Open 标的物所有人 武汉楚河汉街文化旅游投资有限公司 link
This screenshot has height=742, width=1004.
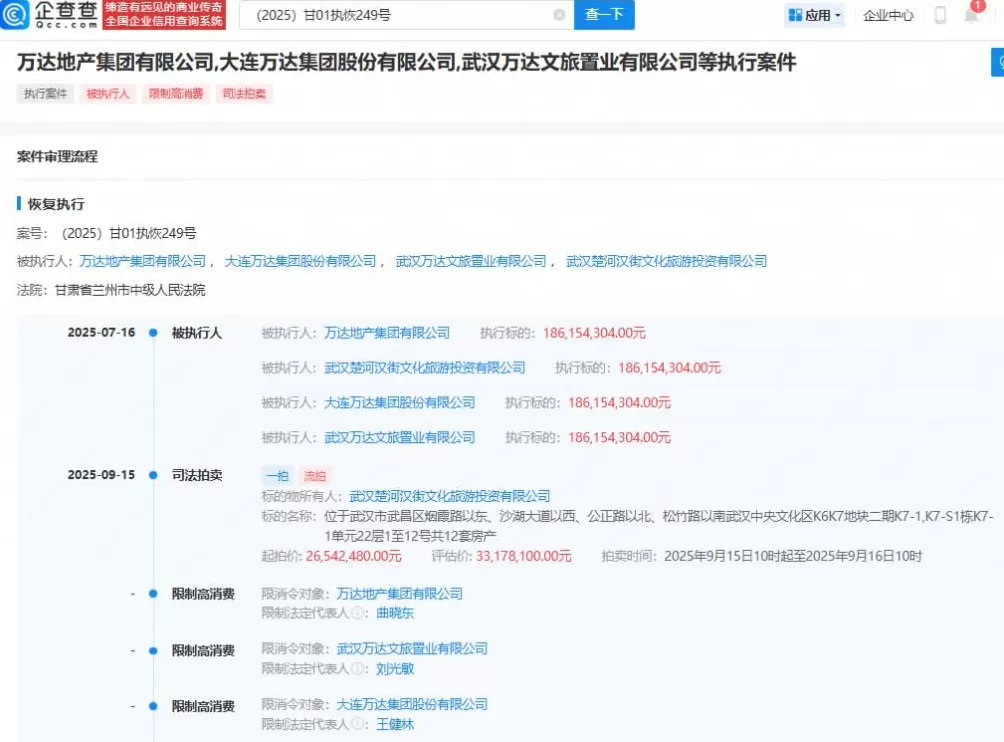449,496
